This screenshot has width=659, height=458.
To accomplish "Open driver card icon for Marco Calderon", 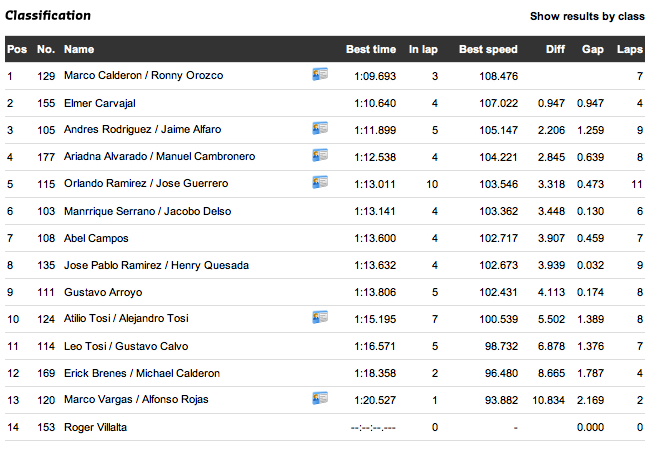I will tap(320, 74).
